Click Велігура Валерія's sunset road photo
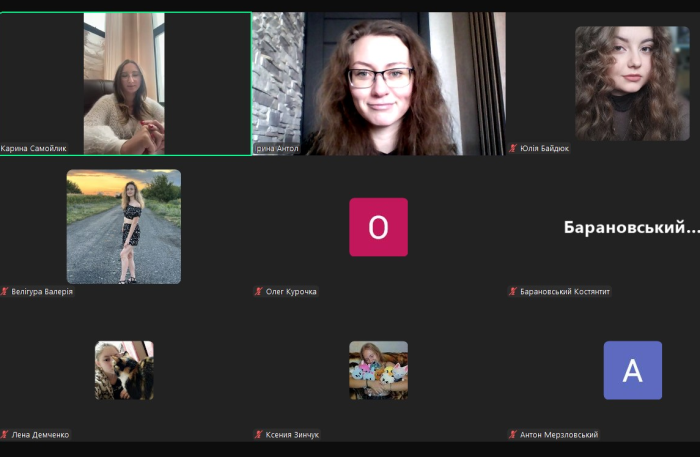This screenshot has height=457, width=700. (124, 227)
